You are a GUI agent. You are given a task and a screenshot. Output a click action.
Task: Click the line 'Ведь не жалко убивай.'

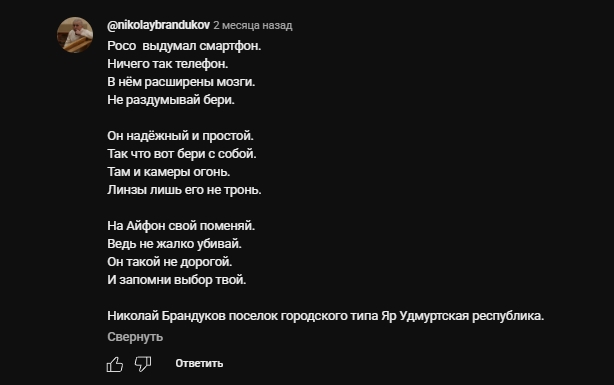click(x=174, y=244)
